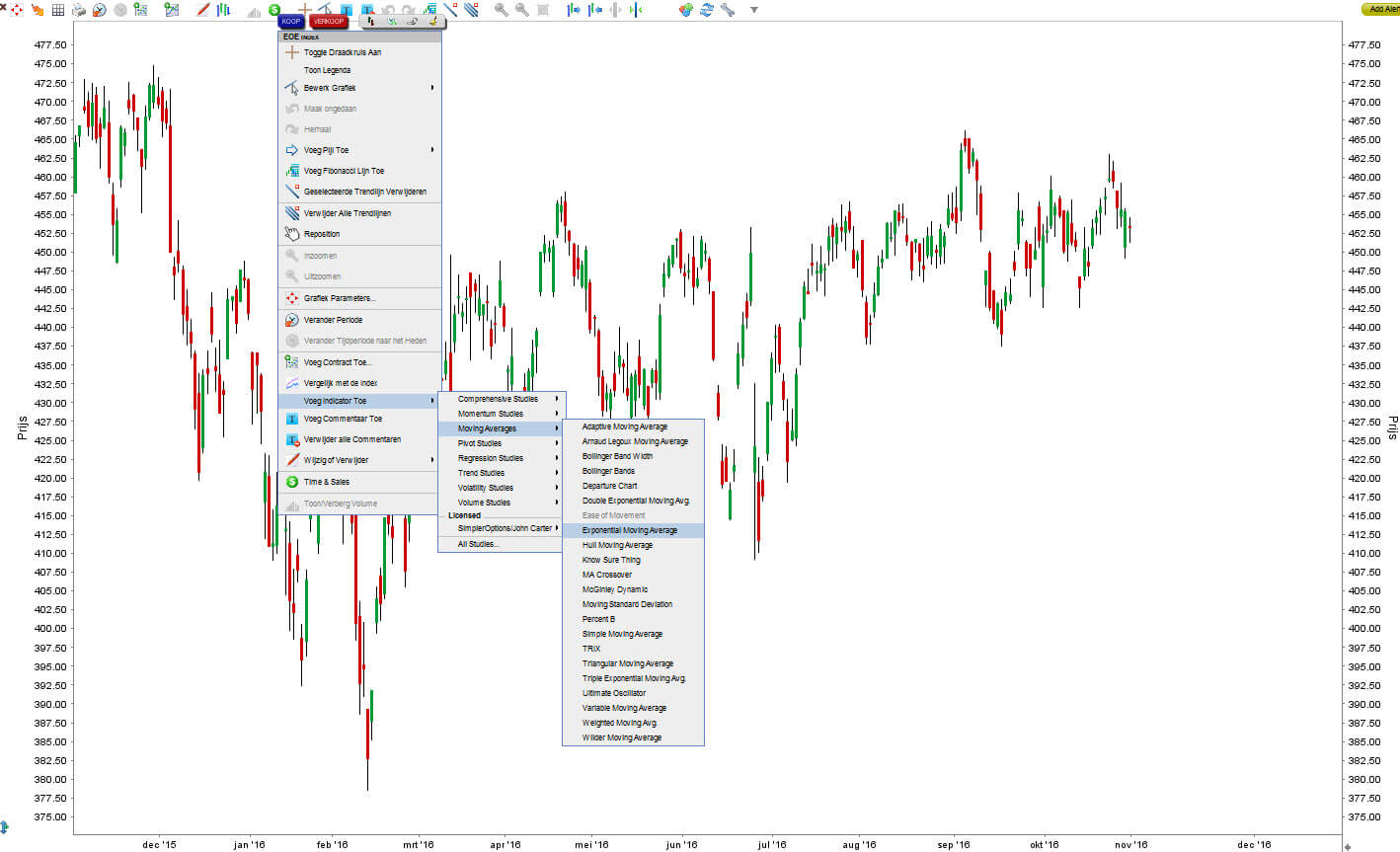Click the printer icon in toolbar

pos(79,10)
